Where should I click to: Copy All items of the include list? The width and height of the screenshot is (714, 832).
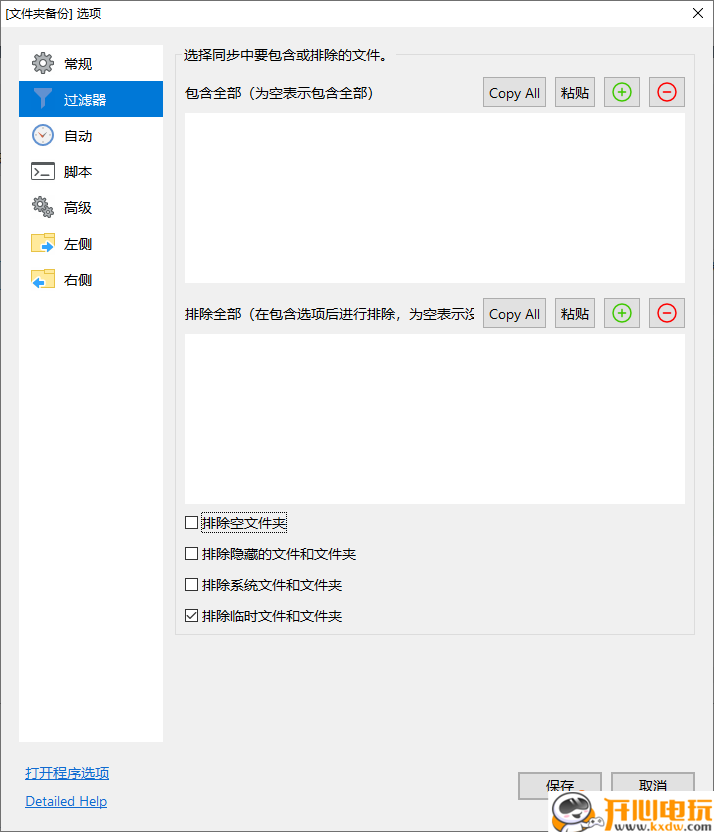click(x=514, y=92)
